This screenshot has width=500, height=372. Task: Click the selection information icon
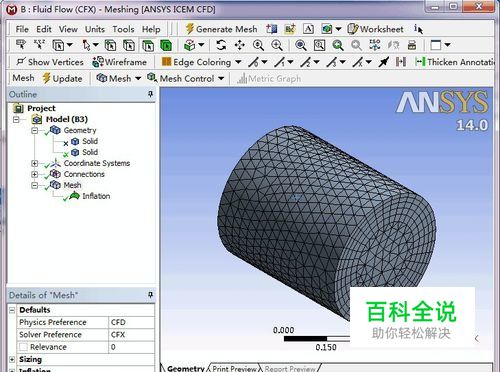pos(418,29)
